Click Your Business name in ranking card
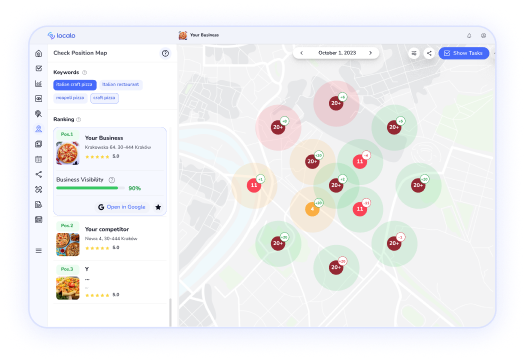Image resolution: width=525 pixels, height=360 pixels. [x=104, y=138]
